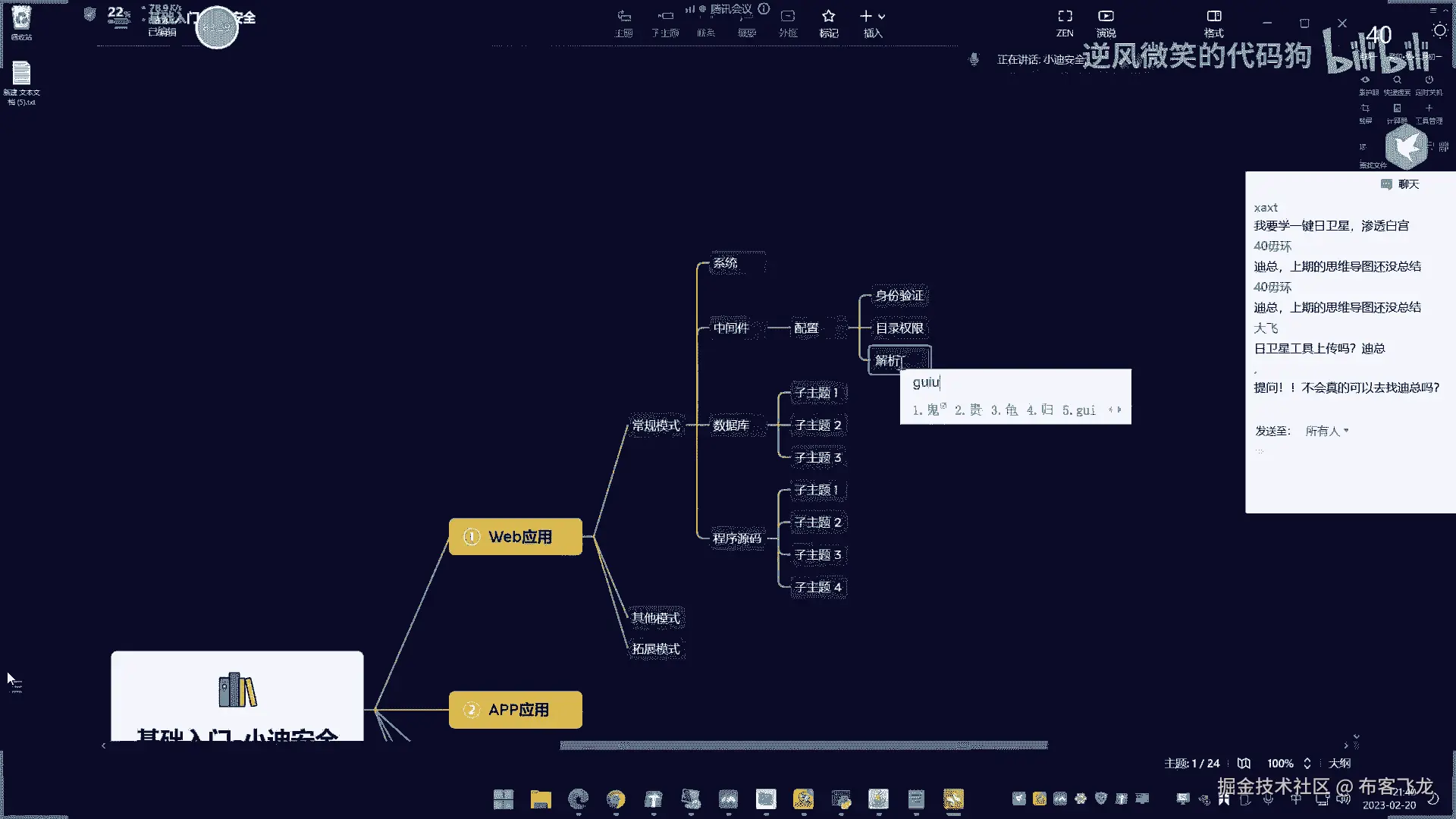Switch to 大纲 outline view

[1340, 763]
